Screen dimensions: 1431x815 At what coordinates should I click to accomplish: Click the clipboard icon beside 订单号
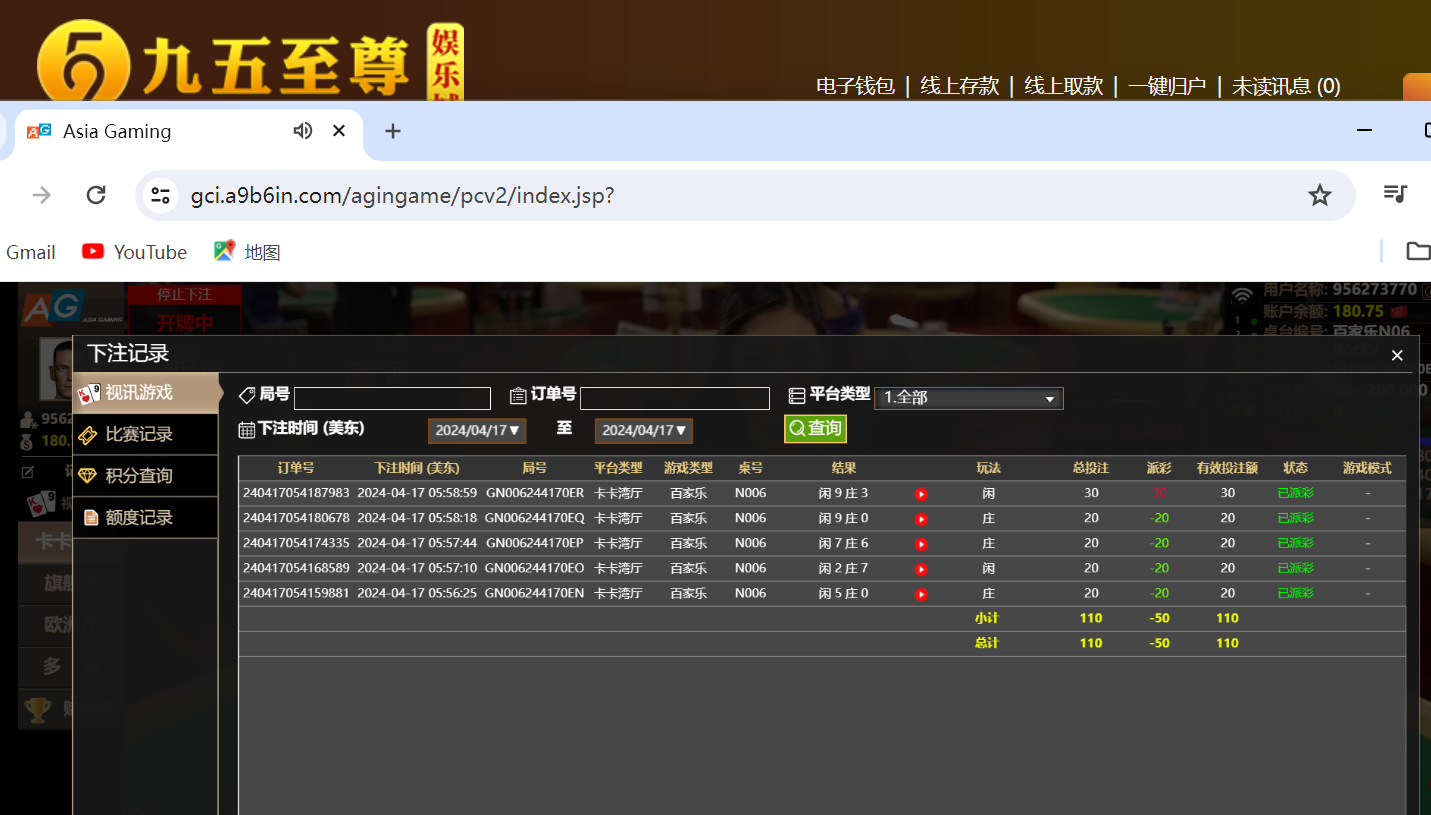518,396
